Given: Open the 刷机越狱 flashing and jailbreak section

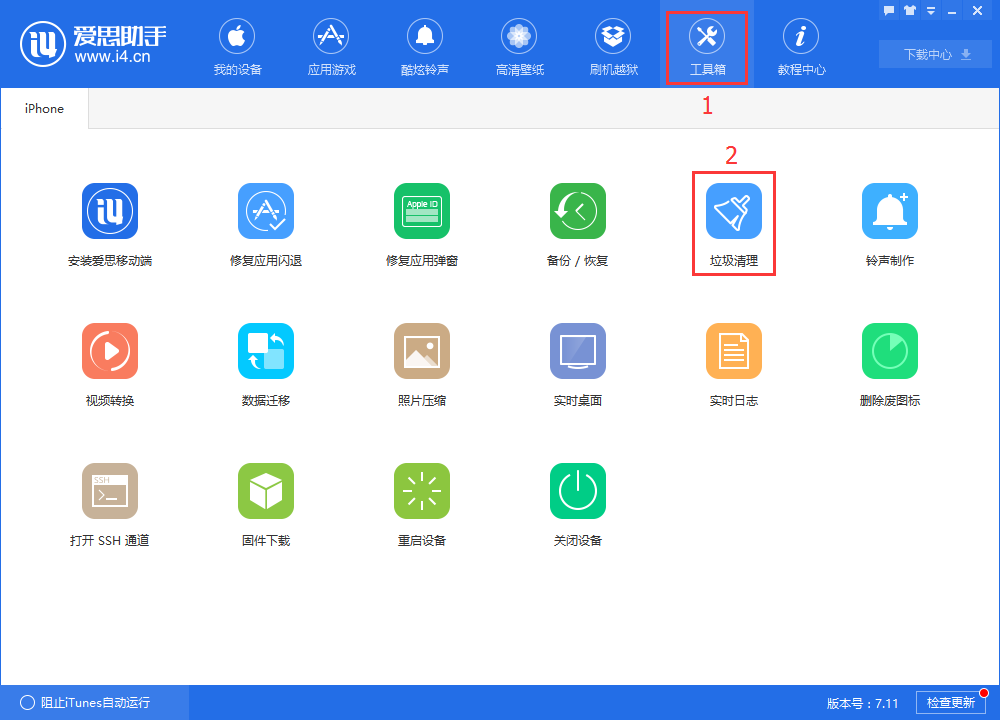Looking at the screenshot, I should pos(613,45).
